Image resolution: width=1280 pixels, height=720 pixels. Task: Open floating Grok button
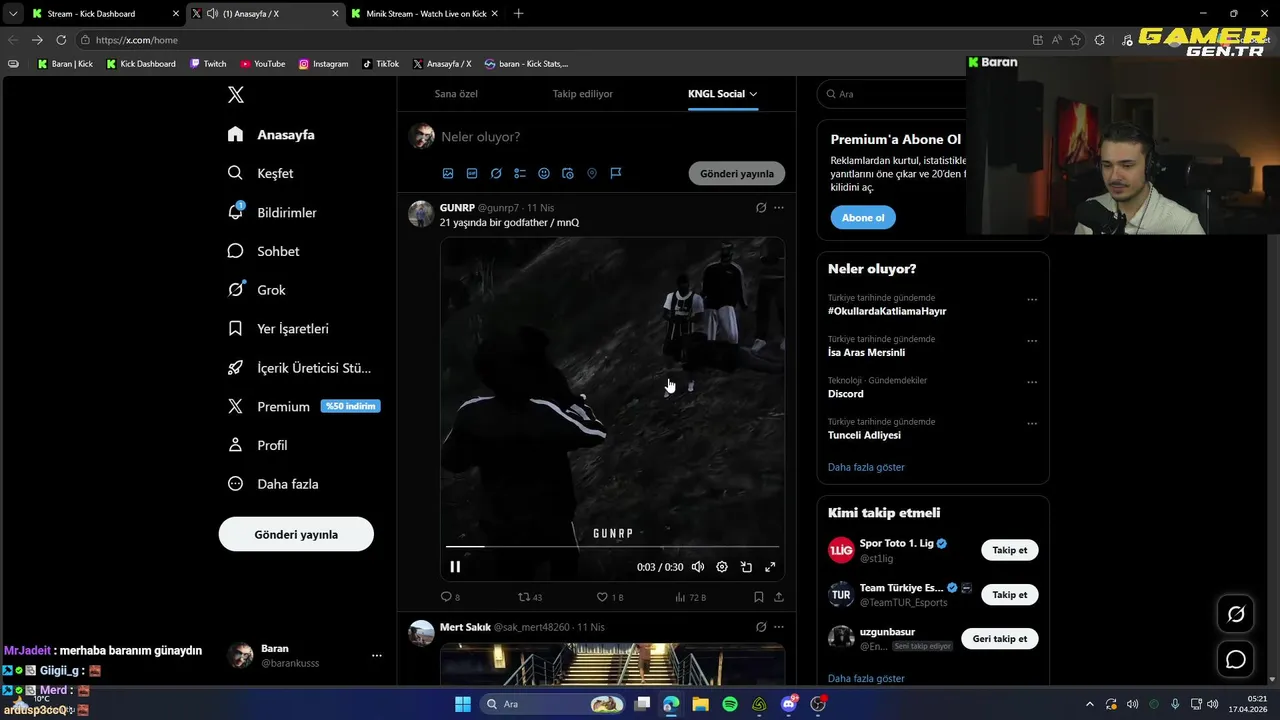pos(1236,614)
